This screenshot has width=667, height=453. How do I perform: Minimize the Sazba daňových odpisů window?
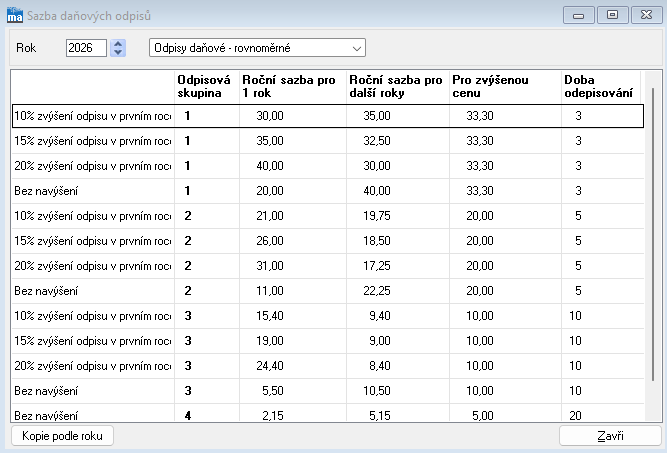point(579,15)
